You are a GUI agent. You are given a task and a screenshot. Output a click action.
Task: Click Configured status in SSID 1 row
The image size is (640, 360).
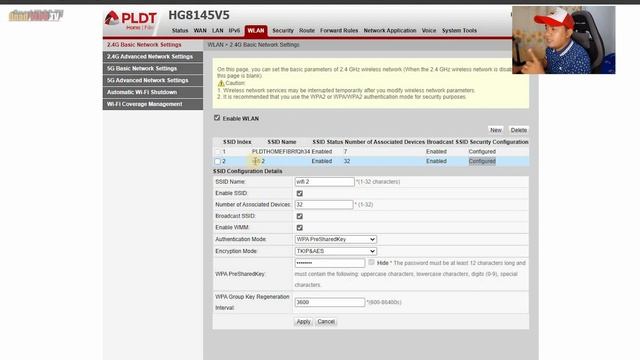[x=482, y=151]
